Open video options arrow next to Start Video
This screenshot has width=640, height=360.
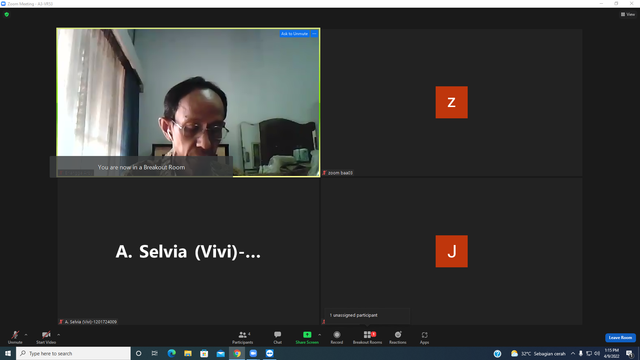pos(59,335)
